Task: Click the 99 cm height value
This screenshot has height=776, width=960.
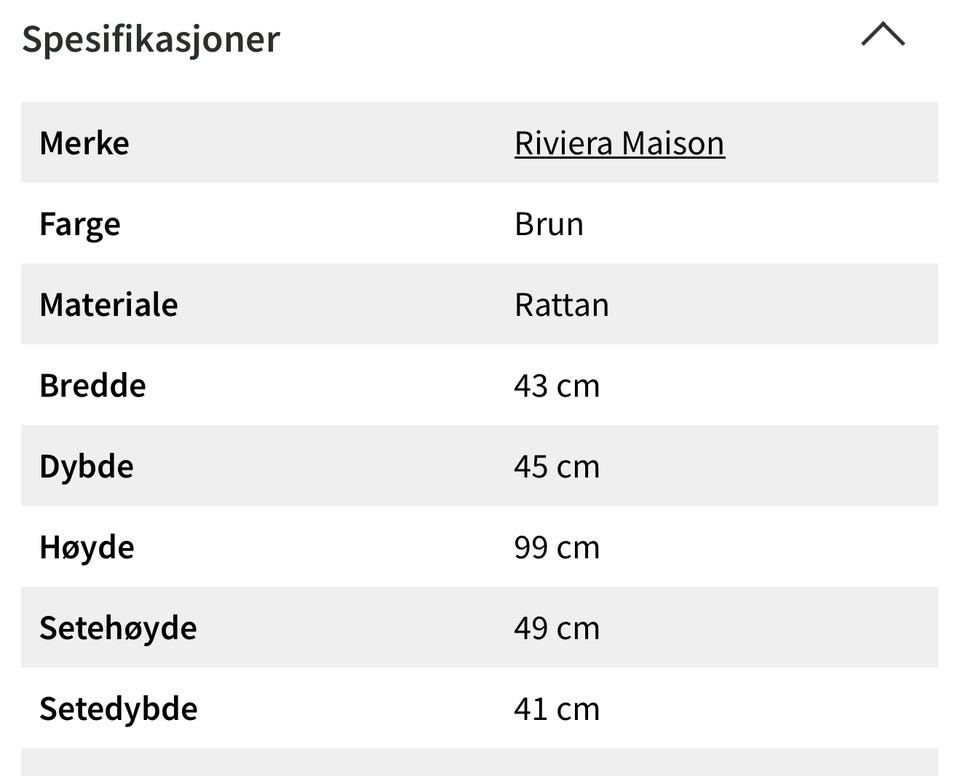Action: pyautogui.click(x=557, y=548)
